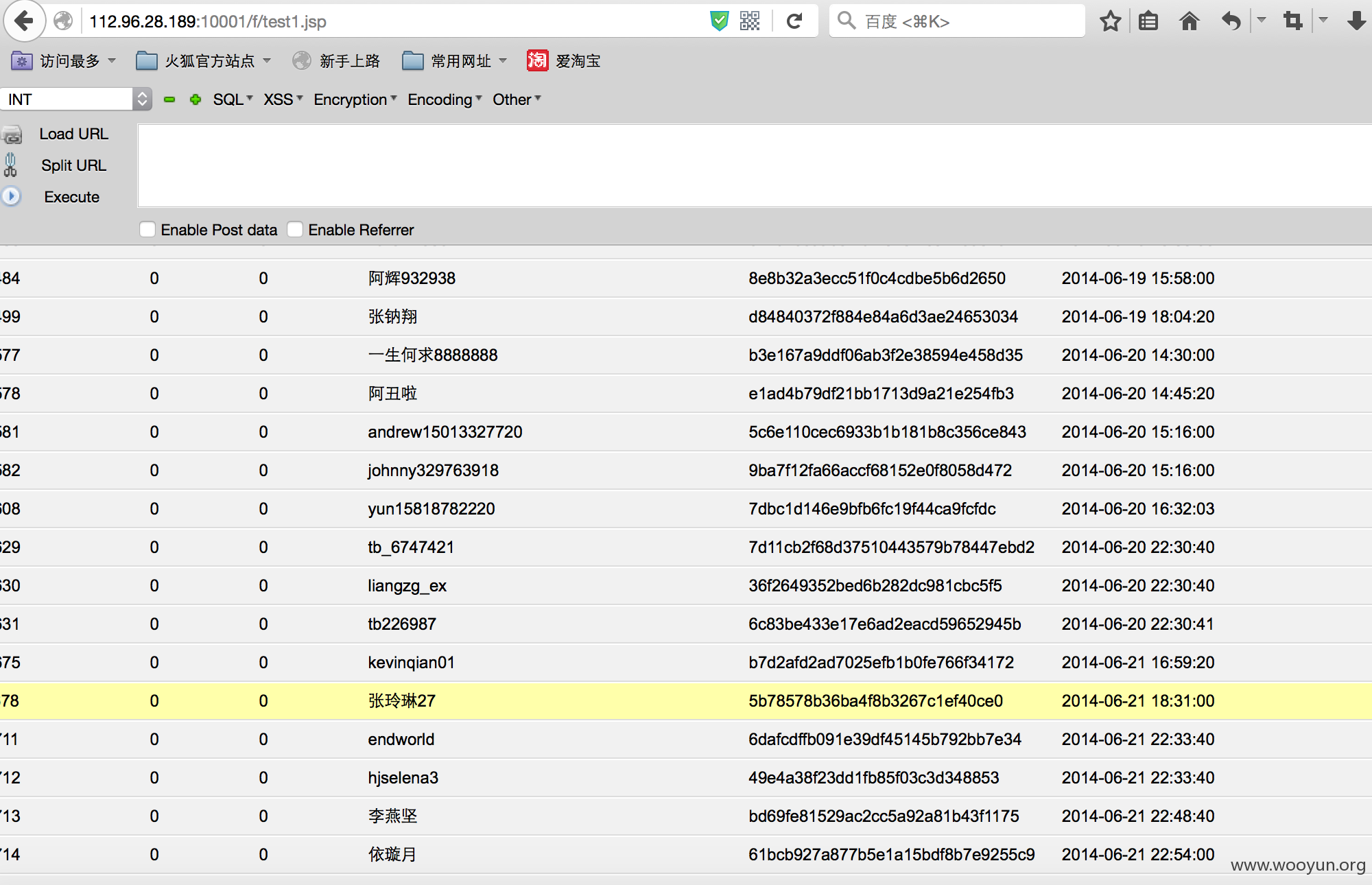This screenshot has height=885, width=1372.
Task: Enable Referrer checkbox
Action: [295, 229]
